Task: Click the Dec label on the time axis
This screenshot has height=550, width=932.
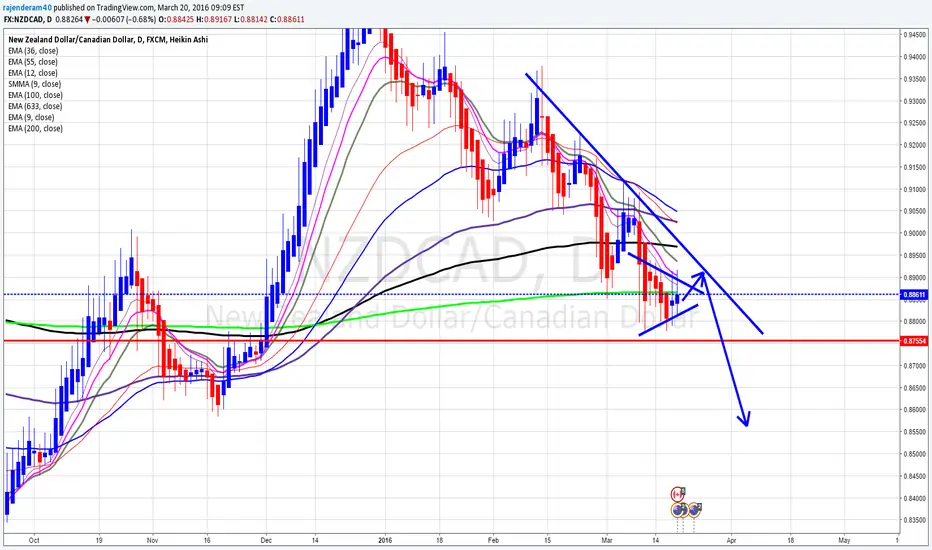Action: pyautogui.click(x=266, y=540)
